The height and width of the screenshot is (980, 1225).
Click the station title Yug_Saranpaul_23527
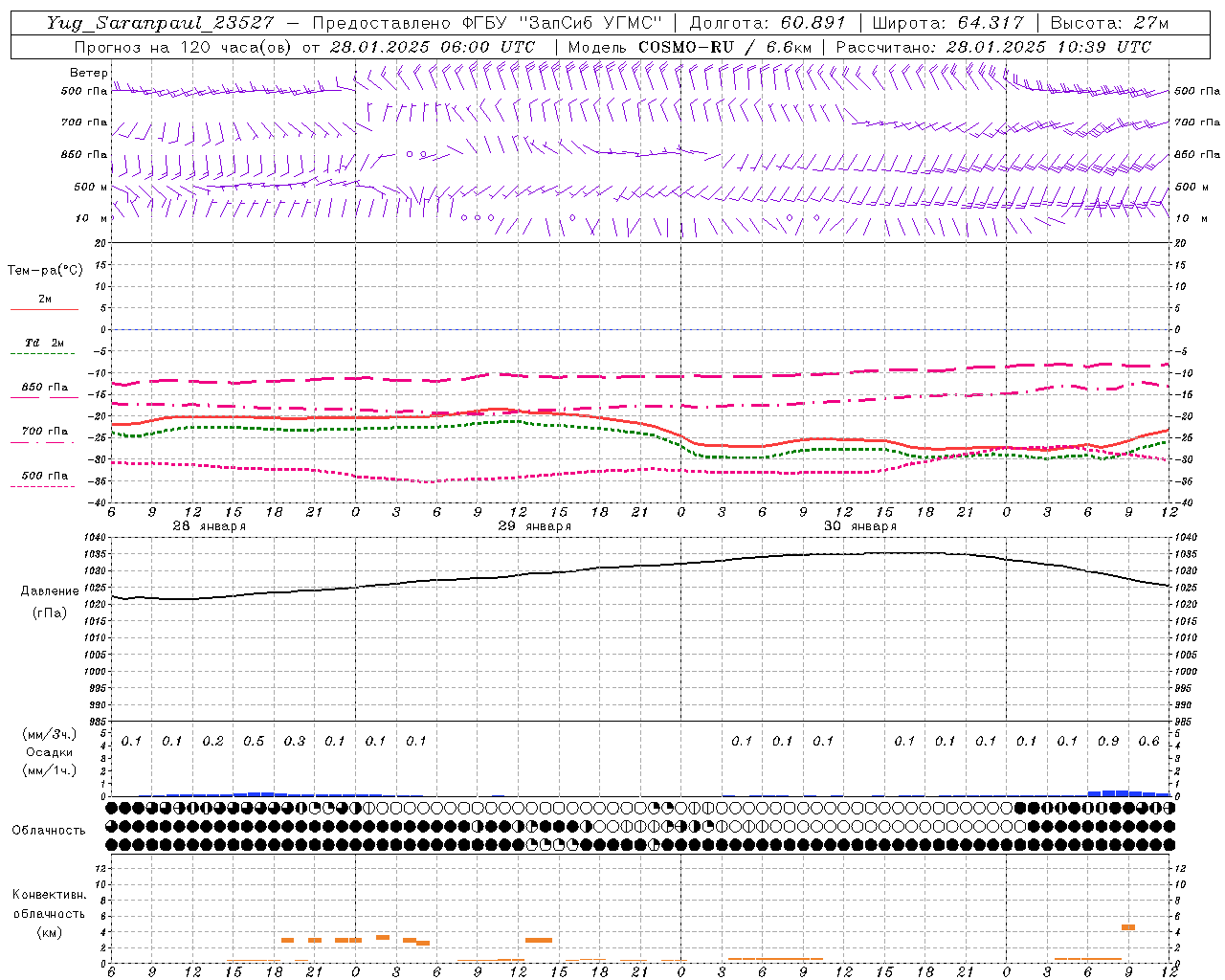click(x=160, y=23)
